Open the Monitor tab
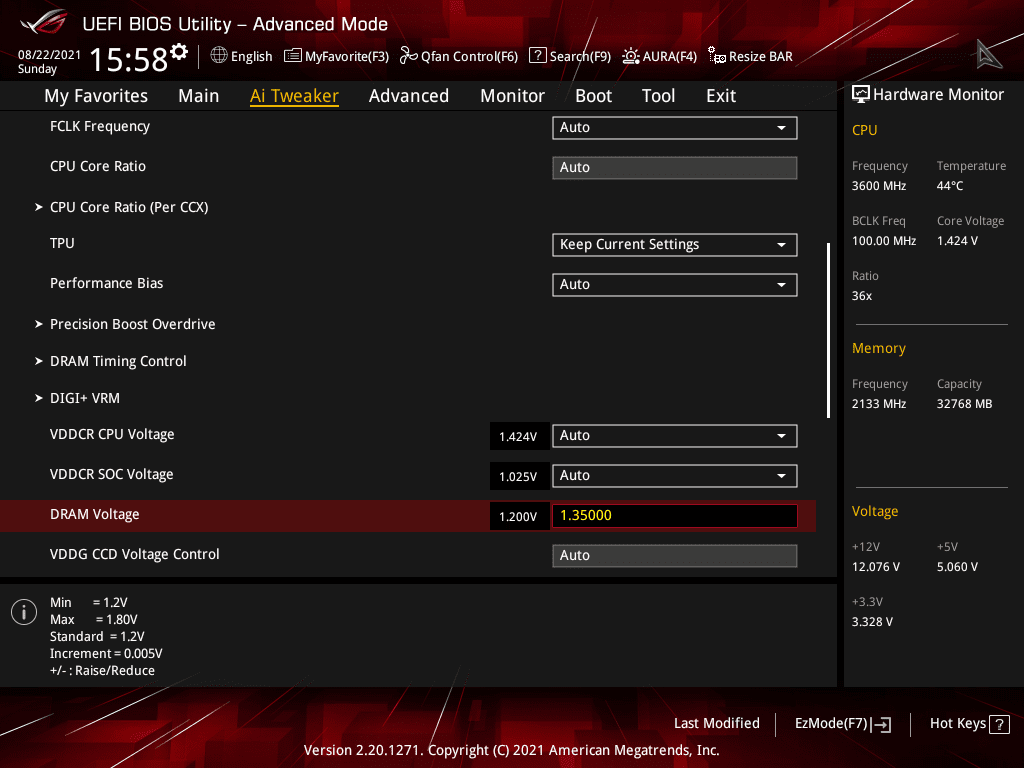Image resolution: width=1024 pixels, height=768 pixels. click(513, 96)
